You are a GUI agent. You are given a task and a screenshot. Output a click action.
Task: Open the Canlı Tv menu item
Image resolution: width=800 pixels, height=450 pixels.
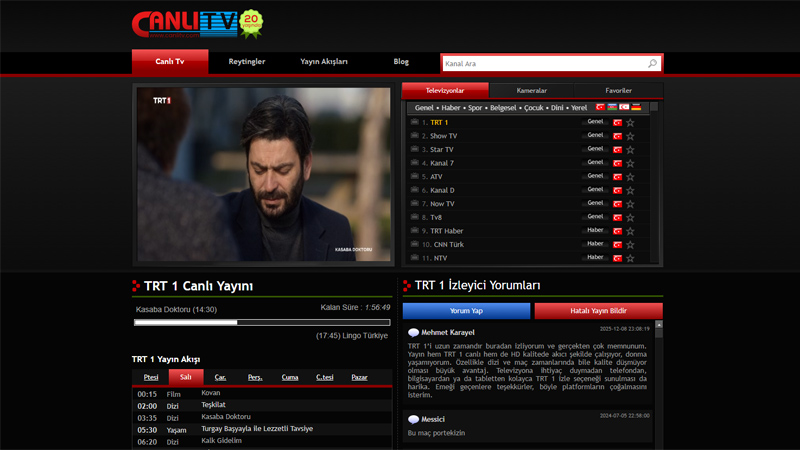point(170,62)
